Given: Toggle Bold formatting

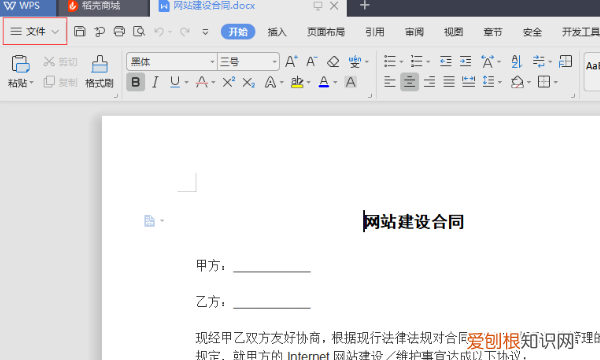Looking at the screenshot, I should [x=135, y=82].
